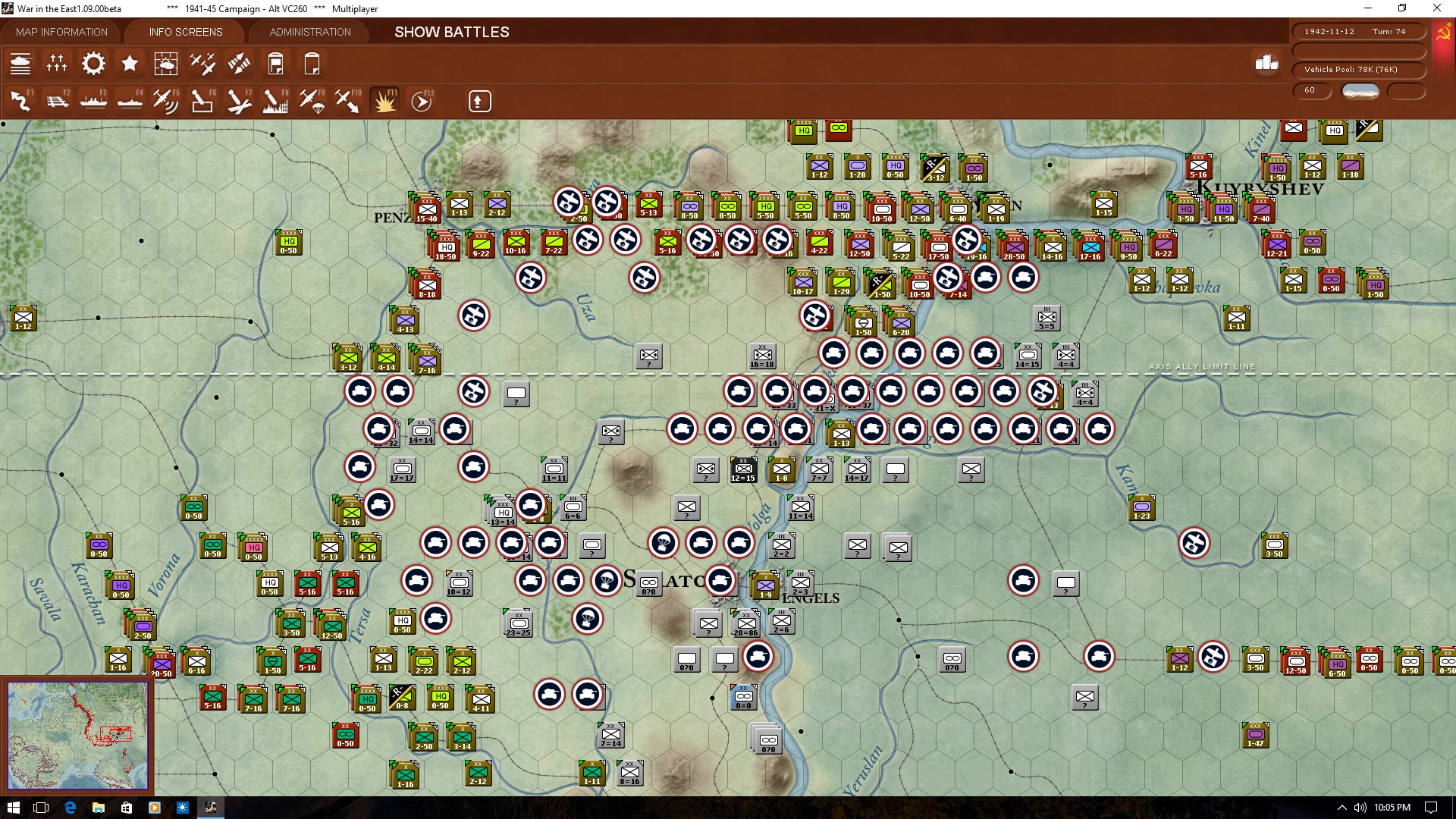Select F4 amphibious transport mode
The width and height of the screenshot is (1456, 819).
(x=130, y=101)
